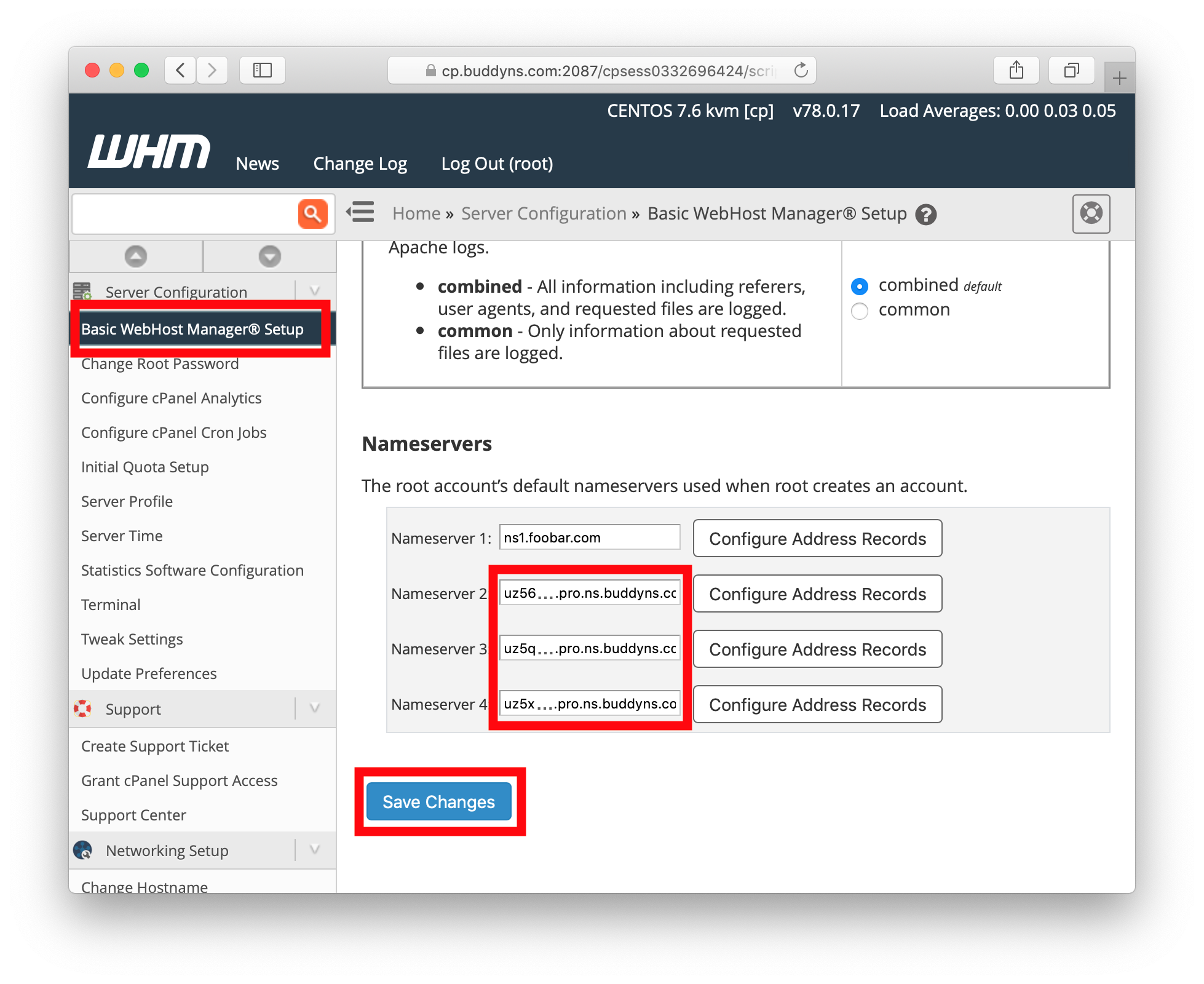Screen dimensions: 1204x984
Task: Click the WHM logo
Action: coord(149,151)
